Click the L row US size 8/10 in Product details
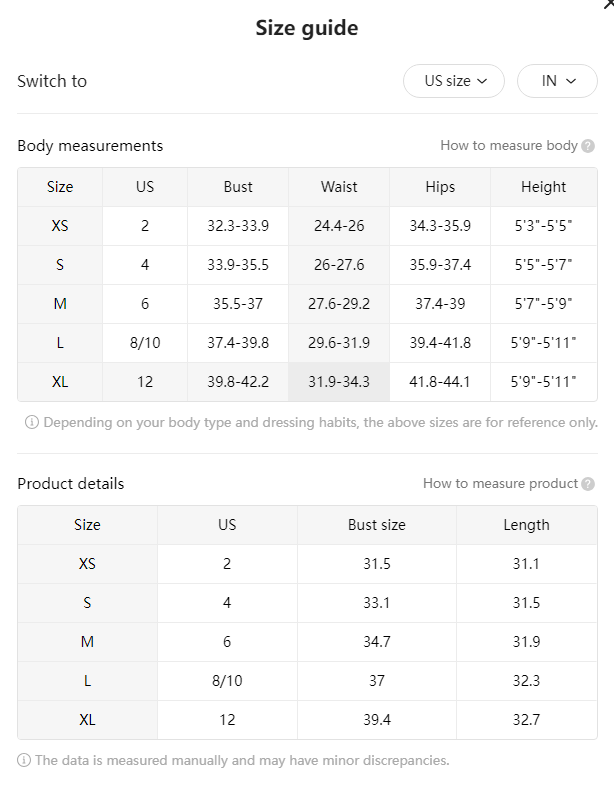614x794 pixels. click(227, 681)
